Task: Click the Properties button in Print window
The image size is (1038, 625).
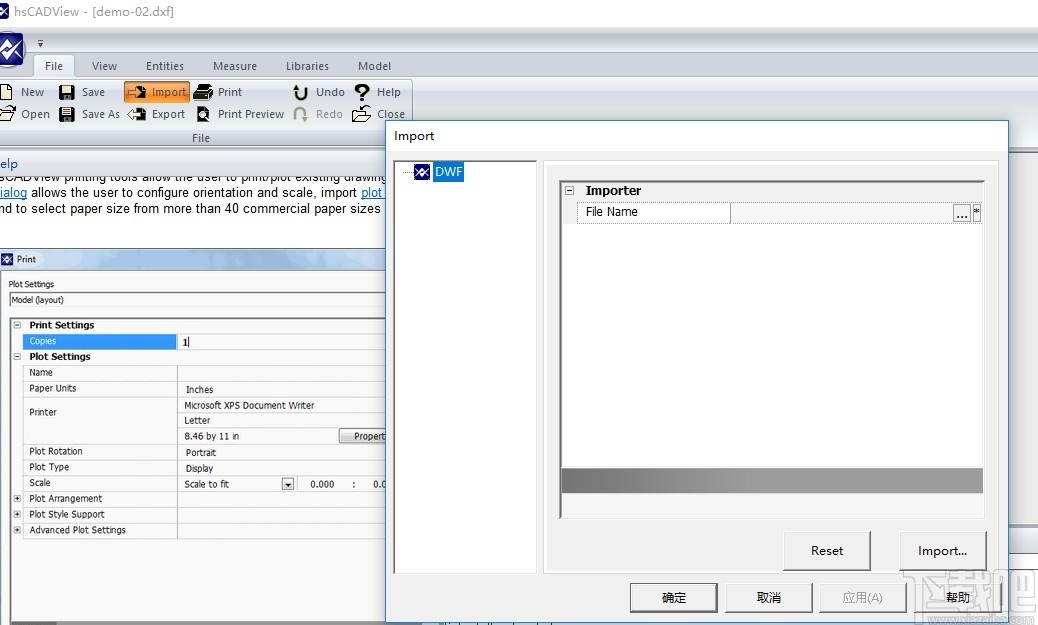Action: (x=363, y=436)
